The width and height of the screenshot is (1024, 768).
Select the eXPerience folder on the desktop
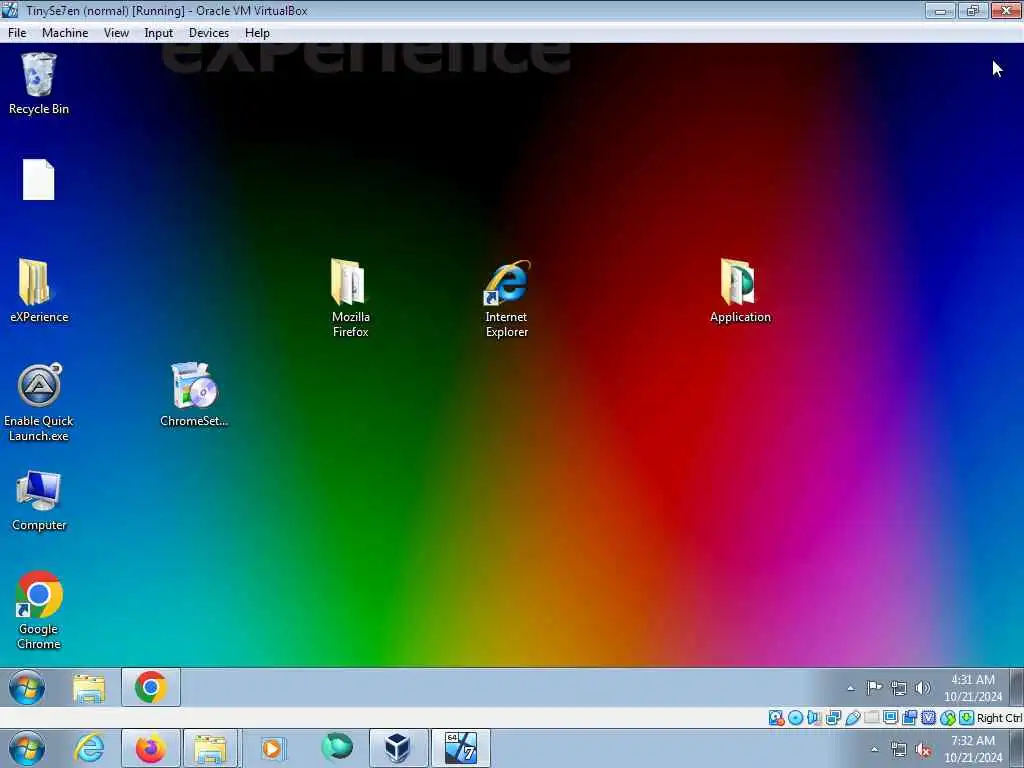point(39,291)
